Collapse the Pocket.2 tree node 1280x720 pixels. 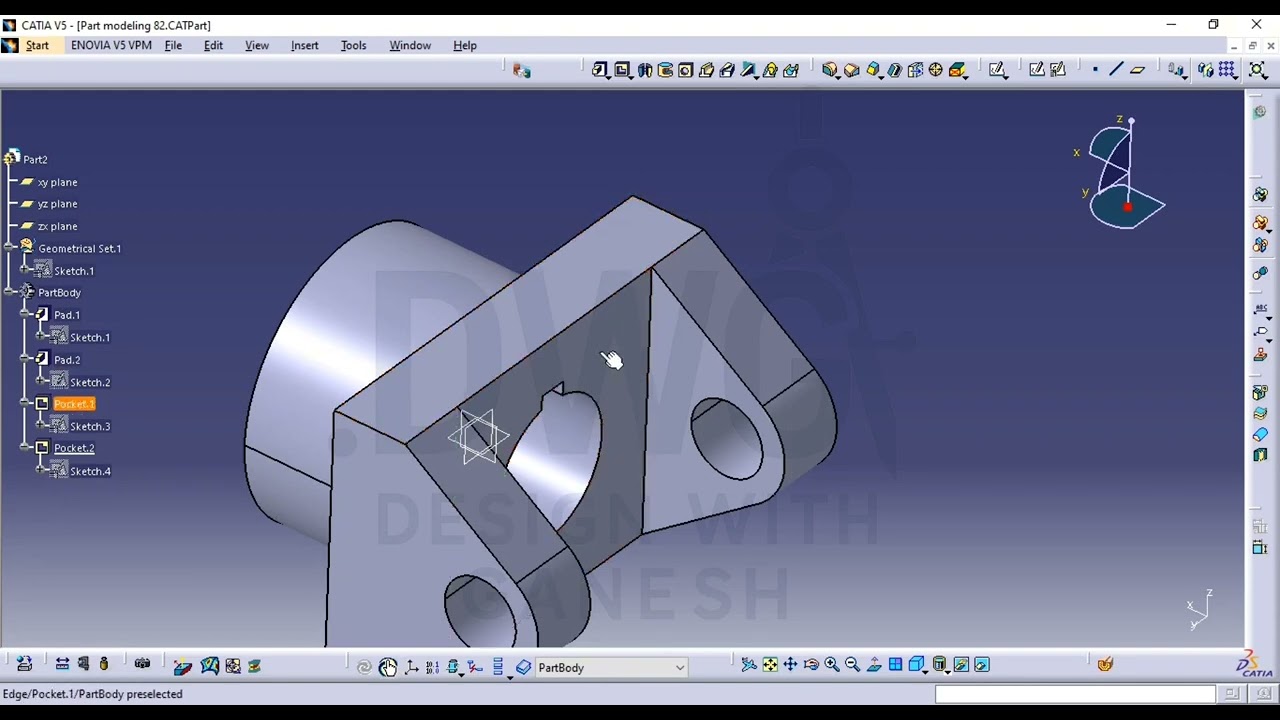tap(27, 448)
